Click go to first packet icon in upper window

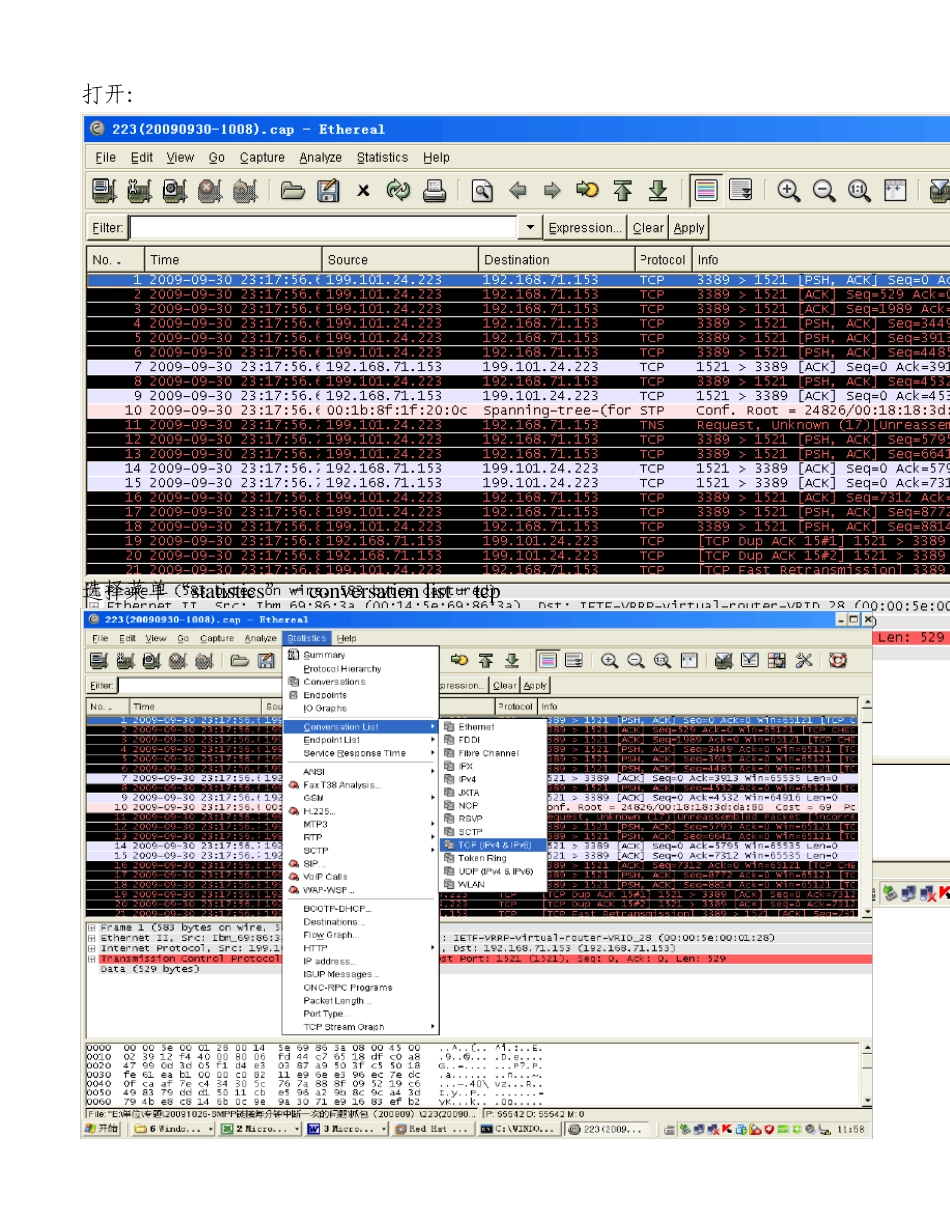[622, 191]
